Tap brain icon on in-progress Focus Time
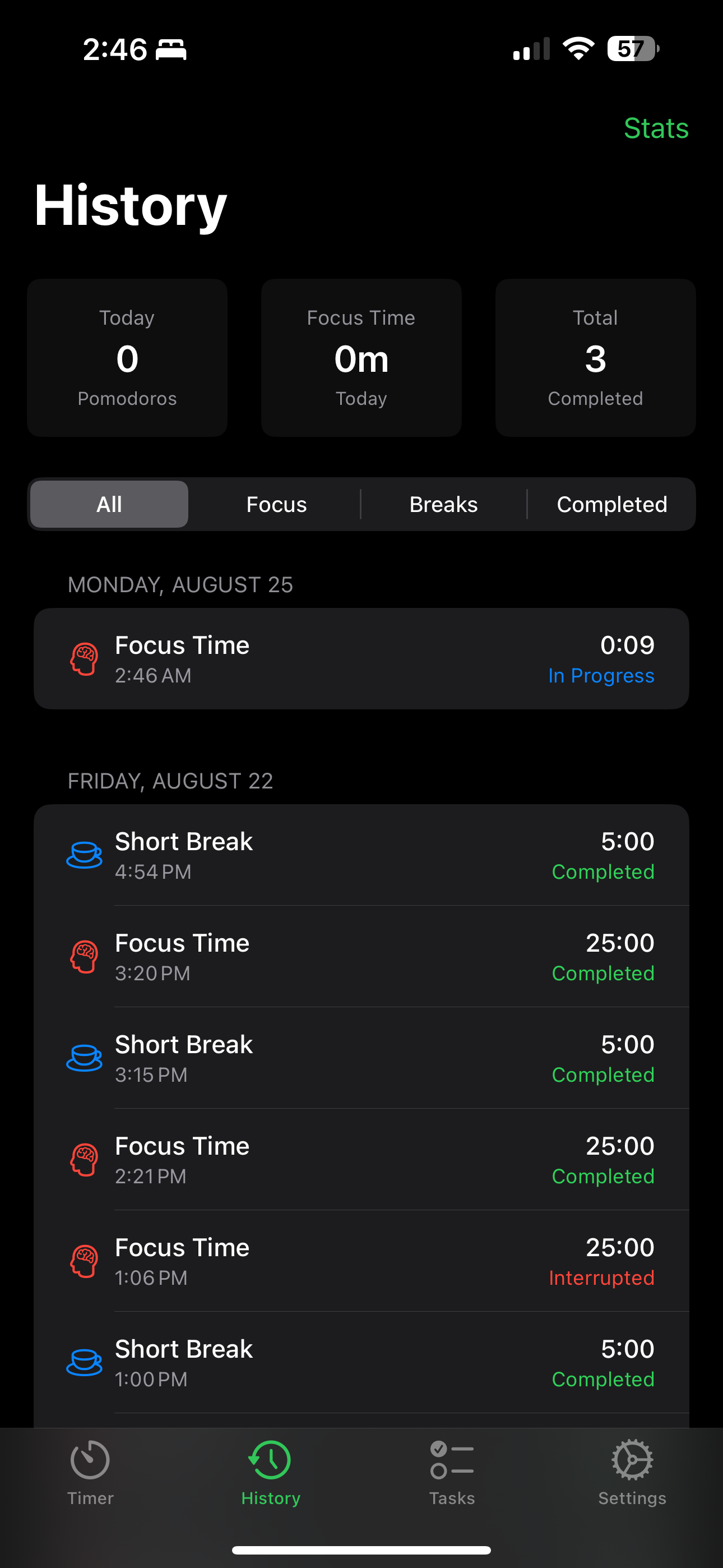Viewport: 723px width, 1568px height. pyautogui.click(x=84, y=659)
